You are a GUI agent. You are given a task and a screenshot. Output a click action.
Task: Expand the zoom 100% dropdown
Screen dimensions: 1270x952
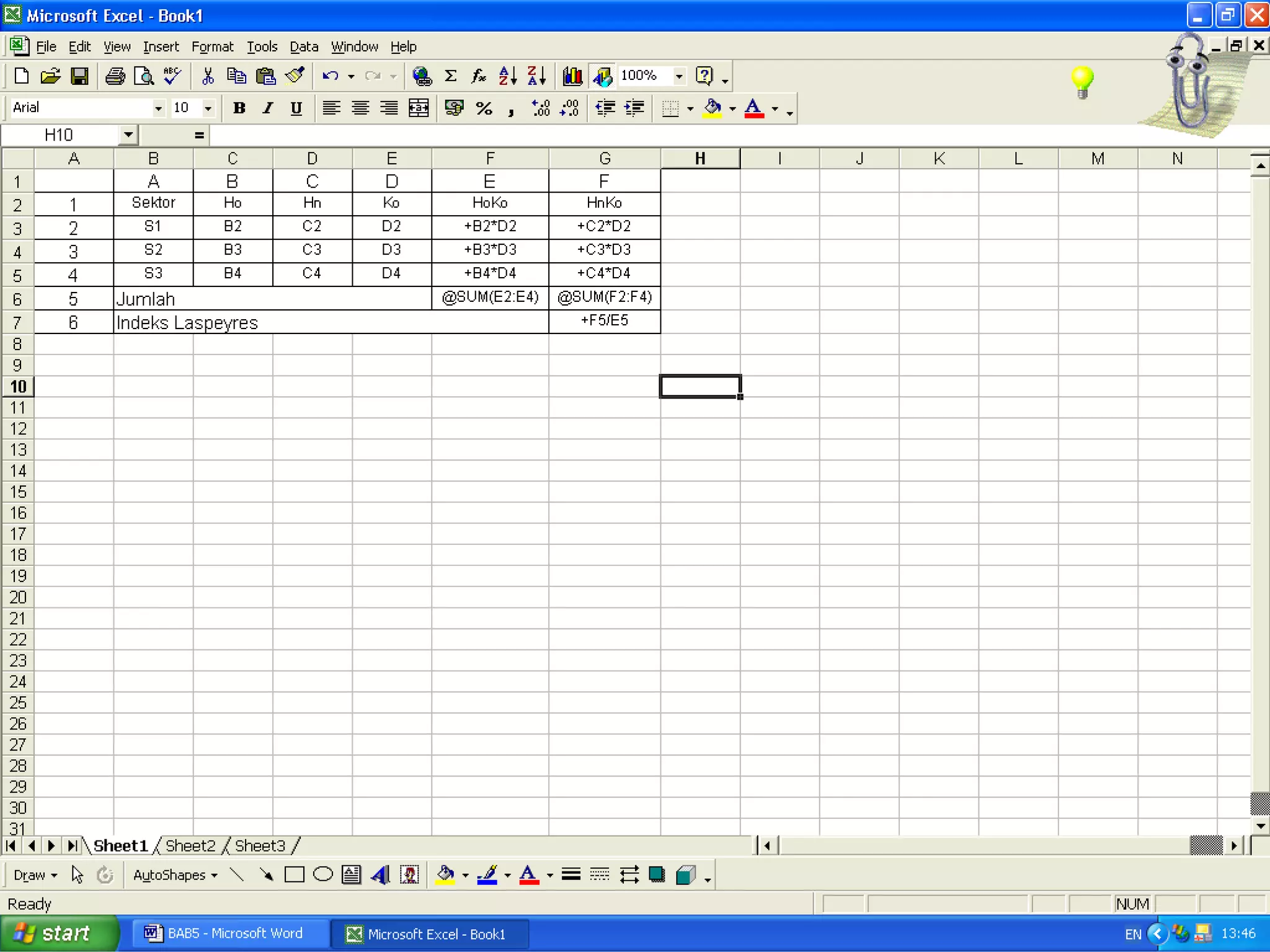pos(679,76)
